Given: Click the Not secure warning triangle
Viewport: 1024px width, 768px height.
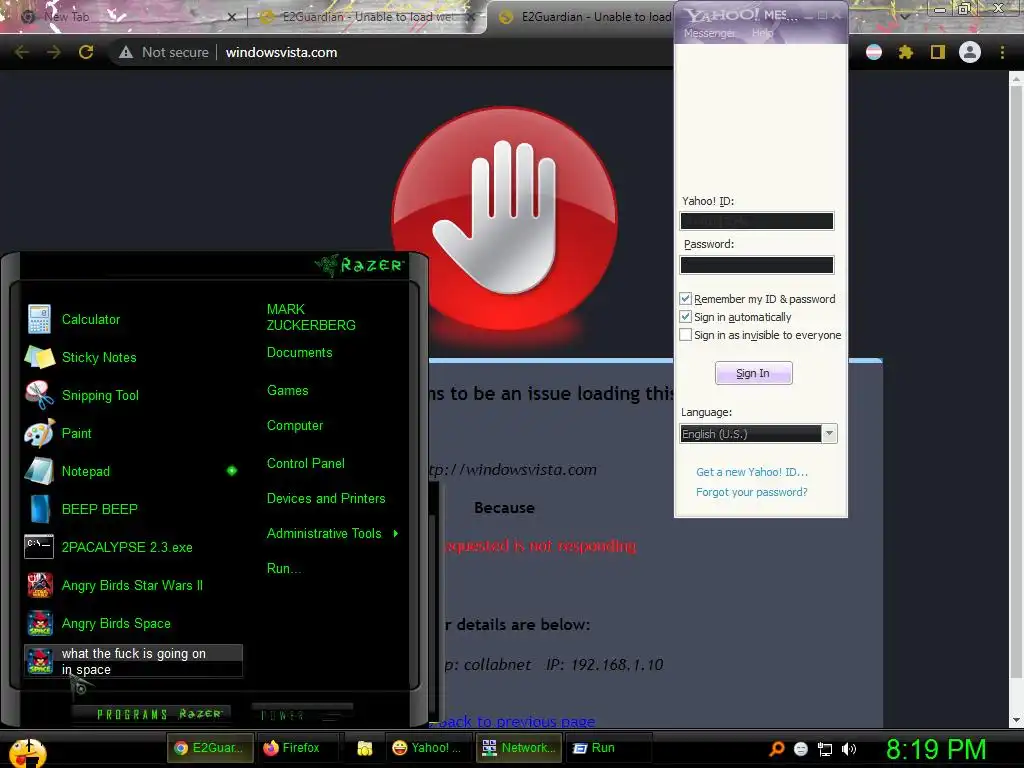Looking at the screenshot, I should click(x=126, y=52).
